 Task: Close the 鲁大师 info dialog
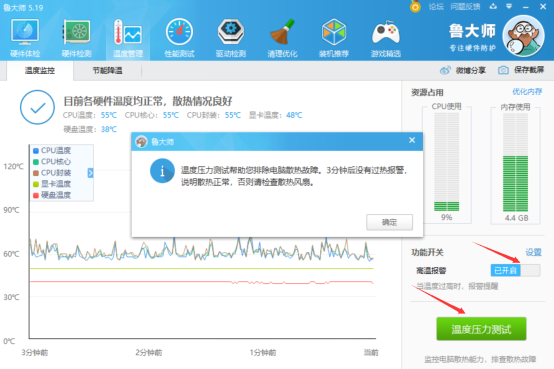coord(412,140)
